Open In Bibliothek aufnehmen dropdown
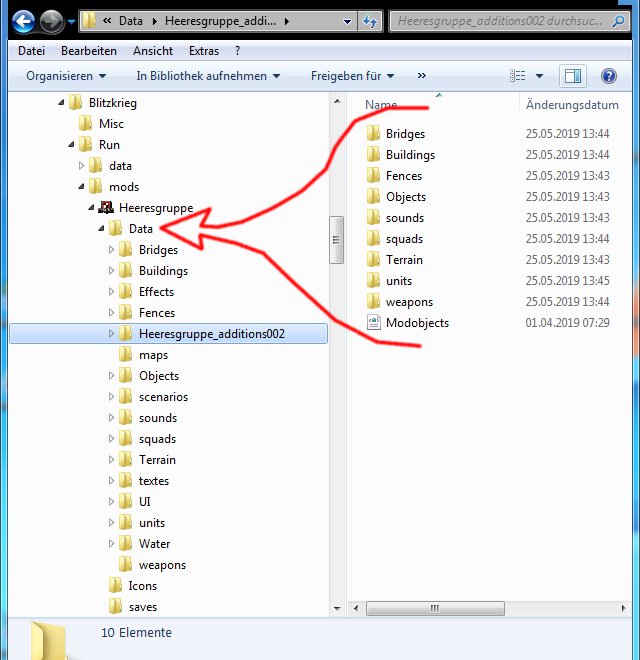This screenshot has height=660, width=640. pos(208,76)
